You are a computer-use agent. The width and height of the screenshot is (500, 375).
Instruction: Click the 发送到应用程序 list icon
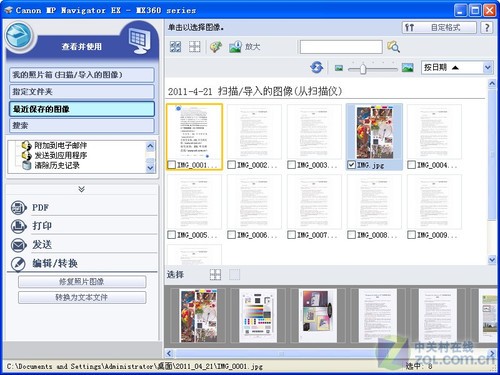pos(26,155)
